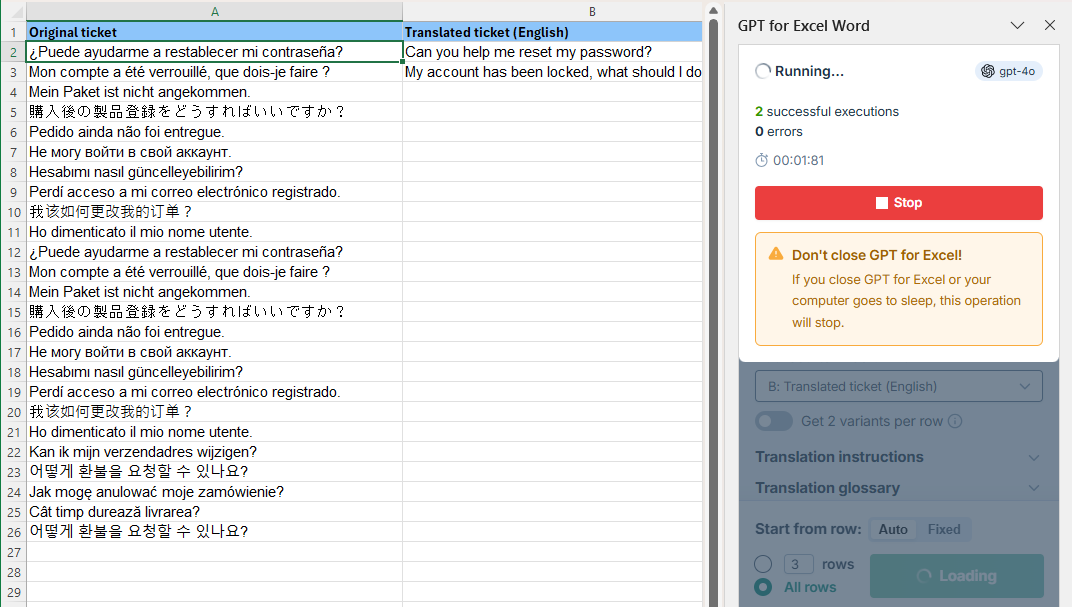1072x607 pixels.
Task: Select cell 'Can you help me reset my password?'
Action: coord(552,52)
